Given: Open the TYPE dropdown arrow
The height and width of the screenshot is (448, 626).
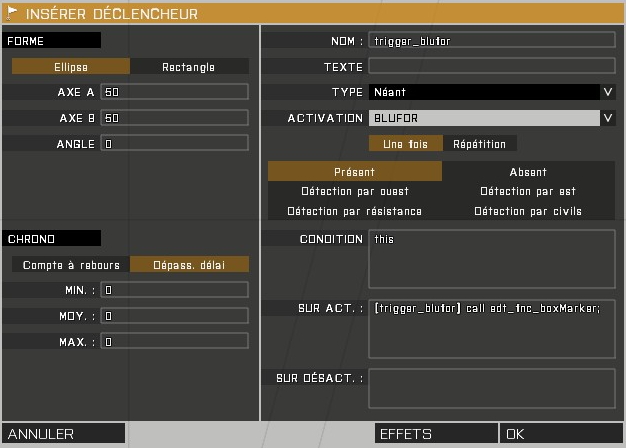Looking at the screenshot, I should pos(608,92).
